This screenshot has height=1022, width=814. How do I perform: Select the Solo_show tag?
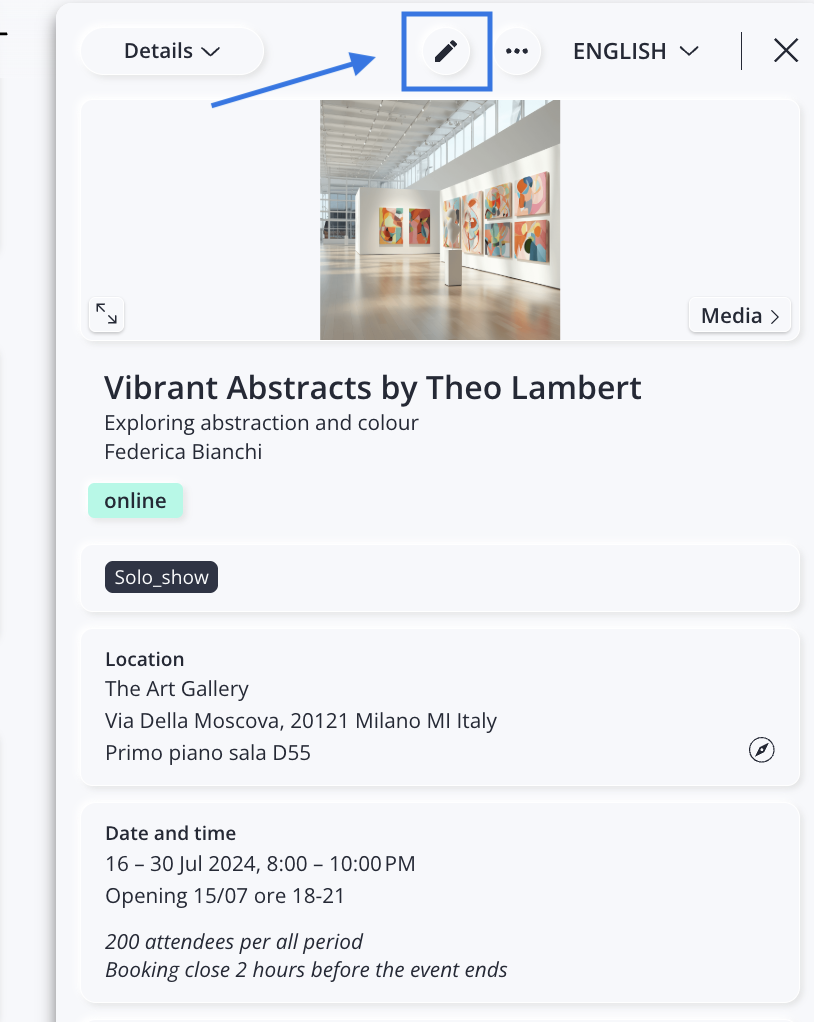[x=161, y=577]
